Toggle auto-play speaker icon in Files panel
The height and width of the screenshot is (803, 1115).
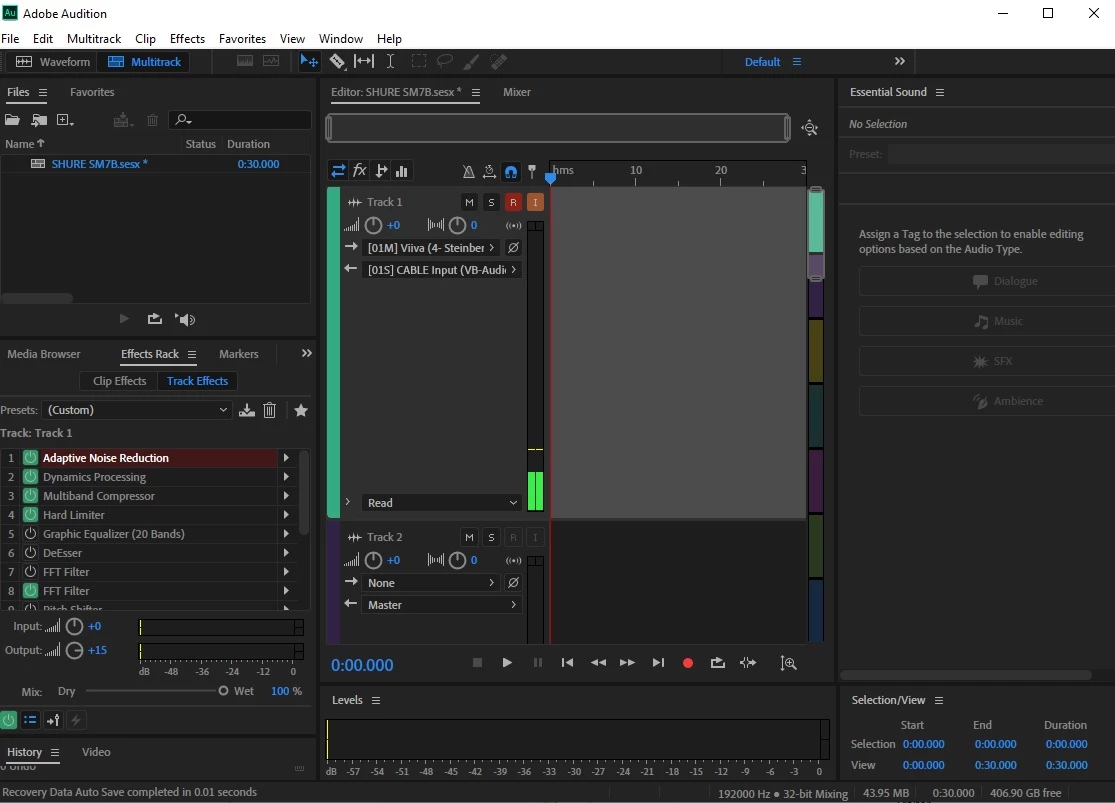tap(186, 319)
